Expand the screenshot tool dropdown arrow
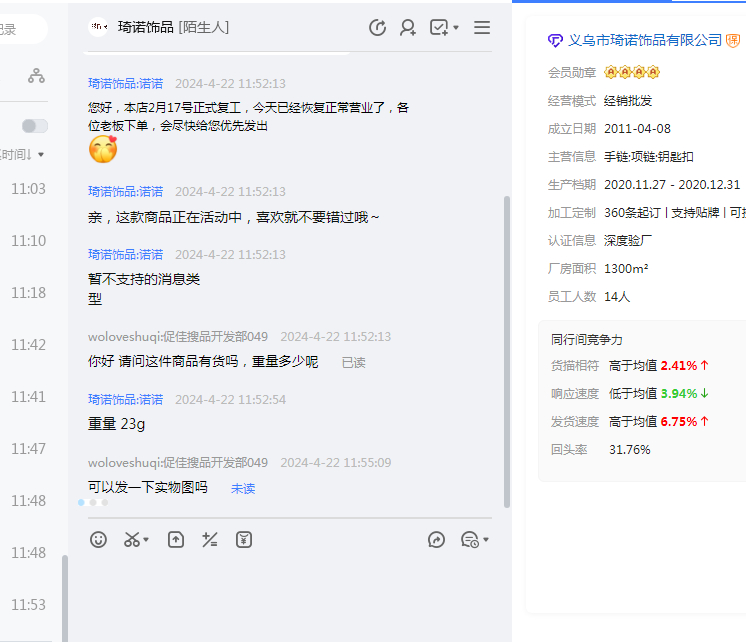The image size is (746, 642). (146, 541)
